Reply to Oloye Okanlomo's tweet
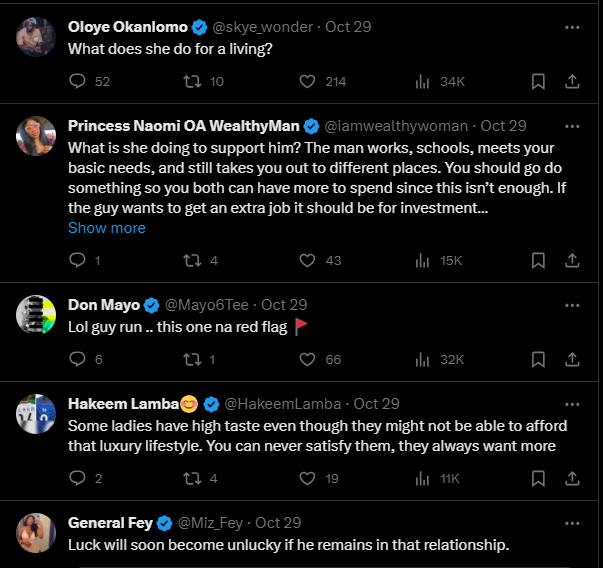 tap(77, 81)
